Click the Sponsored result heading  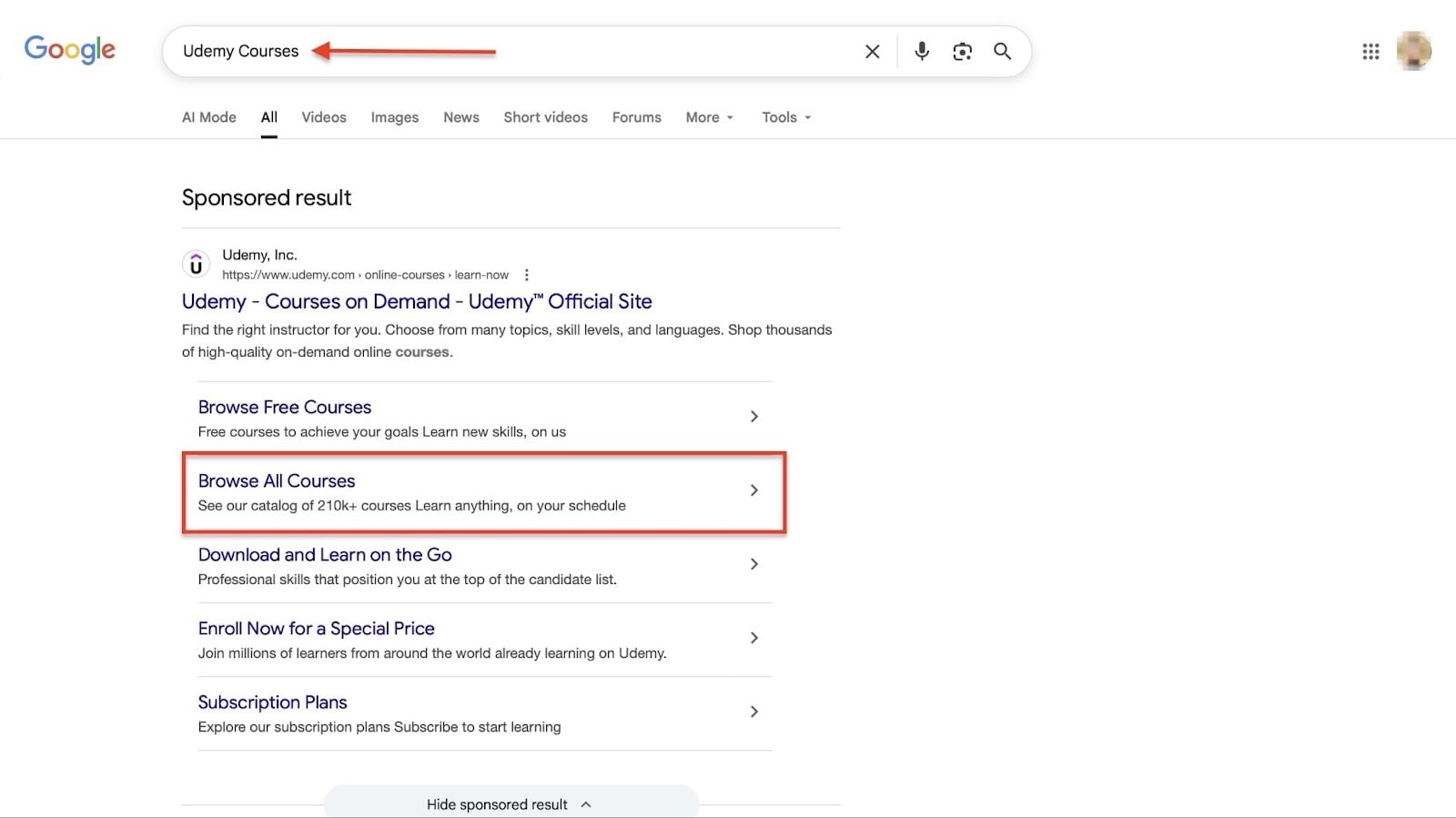[x=267, y=197]
